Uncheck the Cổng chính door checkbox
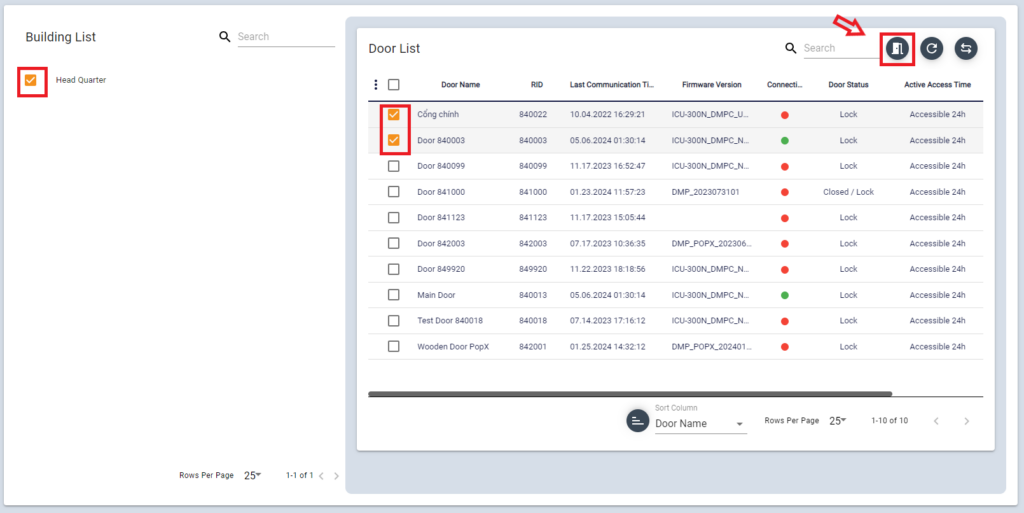Image resolution: width=1024 pixels, height=513 pixels. tap(394, 114)
